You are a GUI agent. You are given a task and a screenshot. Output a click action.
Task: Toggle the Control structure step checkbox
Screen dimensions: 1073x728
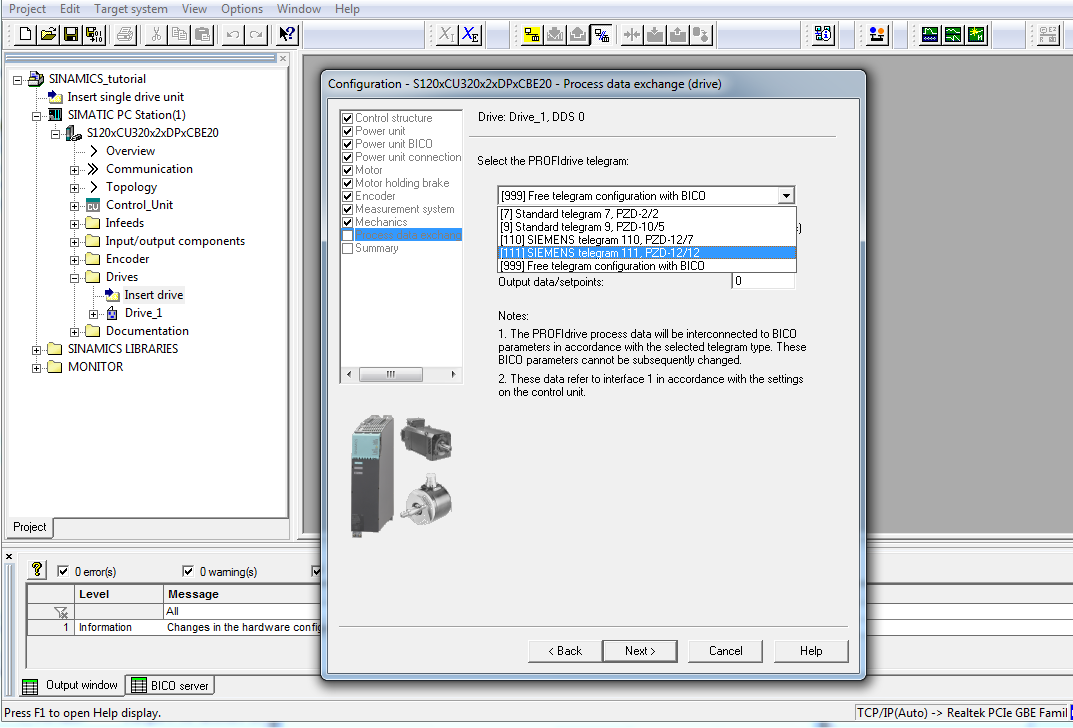(348, 118)
